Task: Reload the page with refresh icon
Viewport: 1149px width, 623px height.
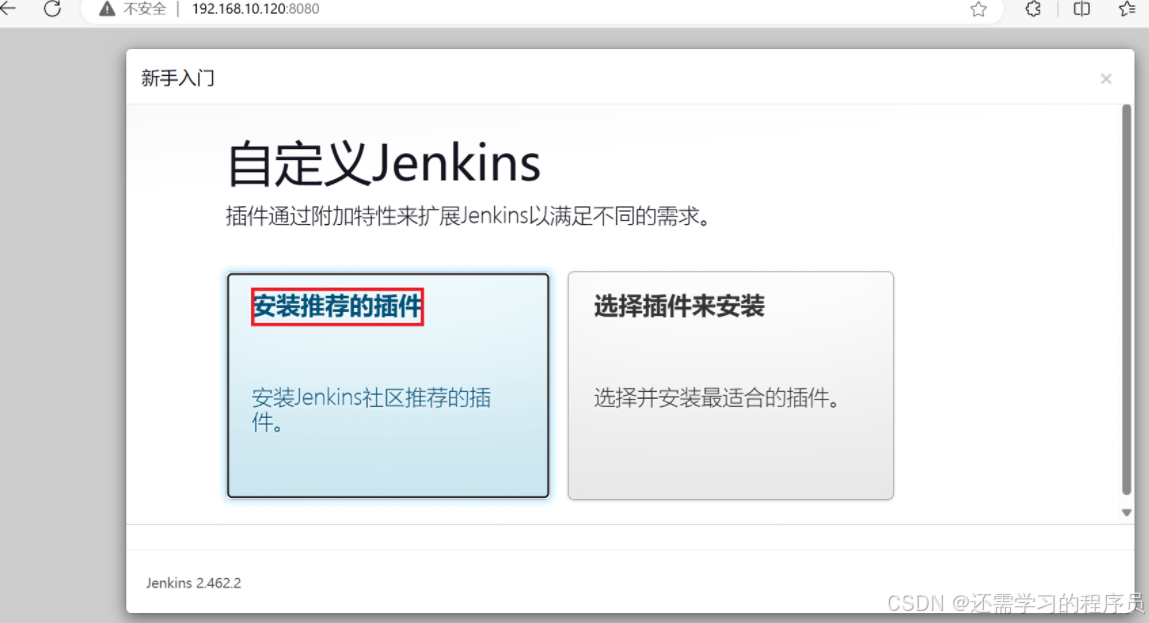Action: (52, 9)
